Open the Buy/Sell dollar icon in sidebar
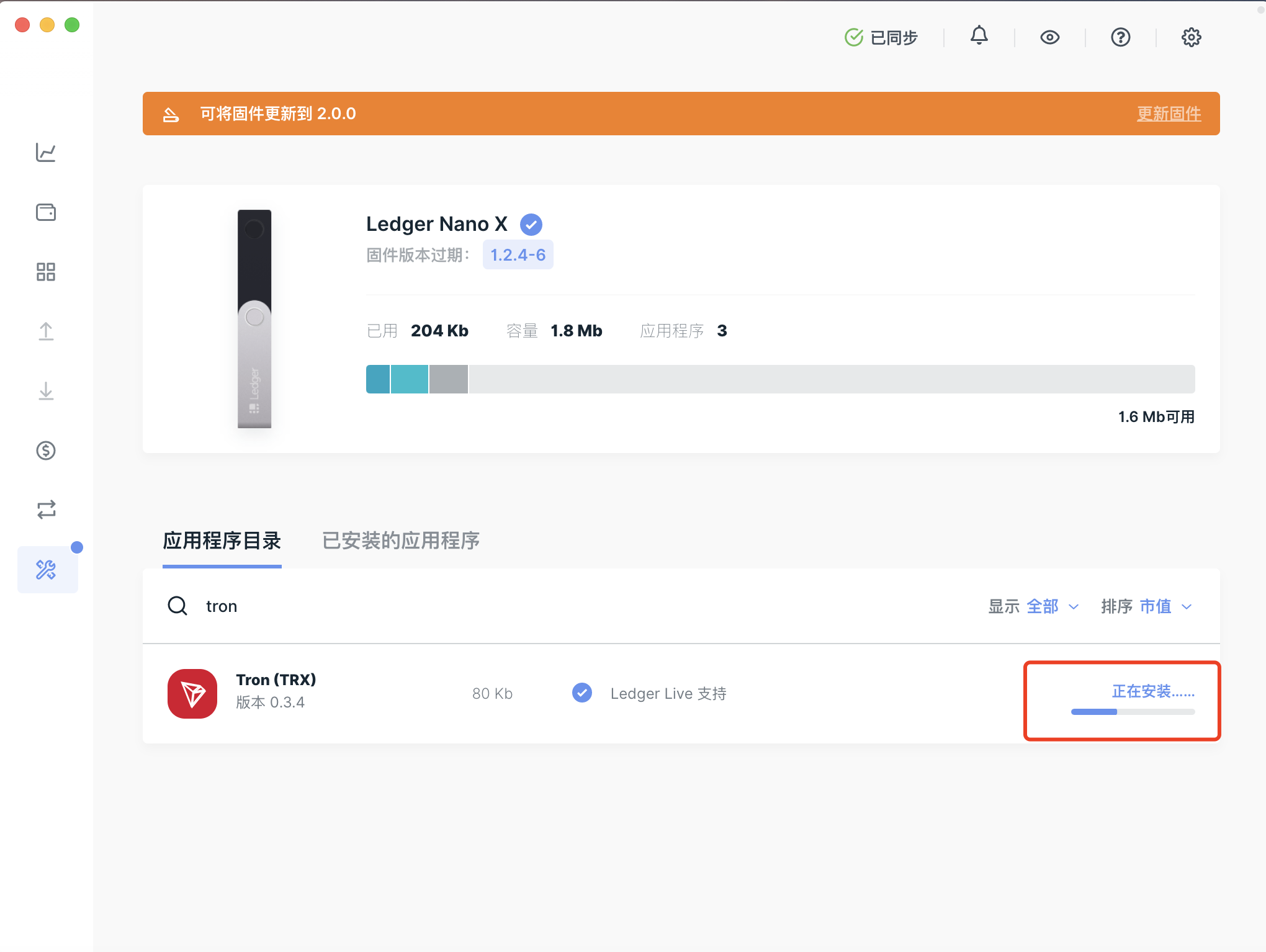 coord(46,451)
